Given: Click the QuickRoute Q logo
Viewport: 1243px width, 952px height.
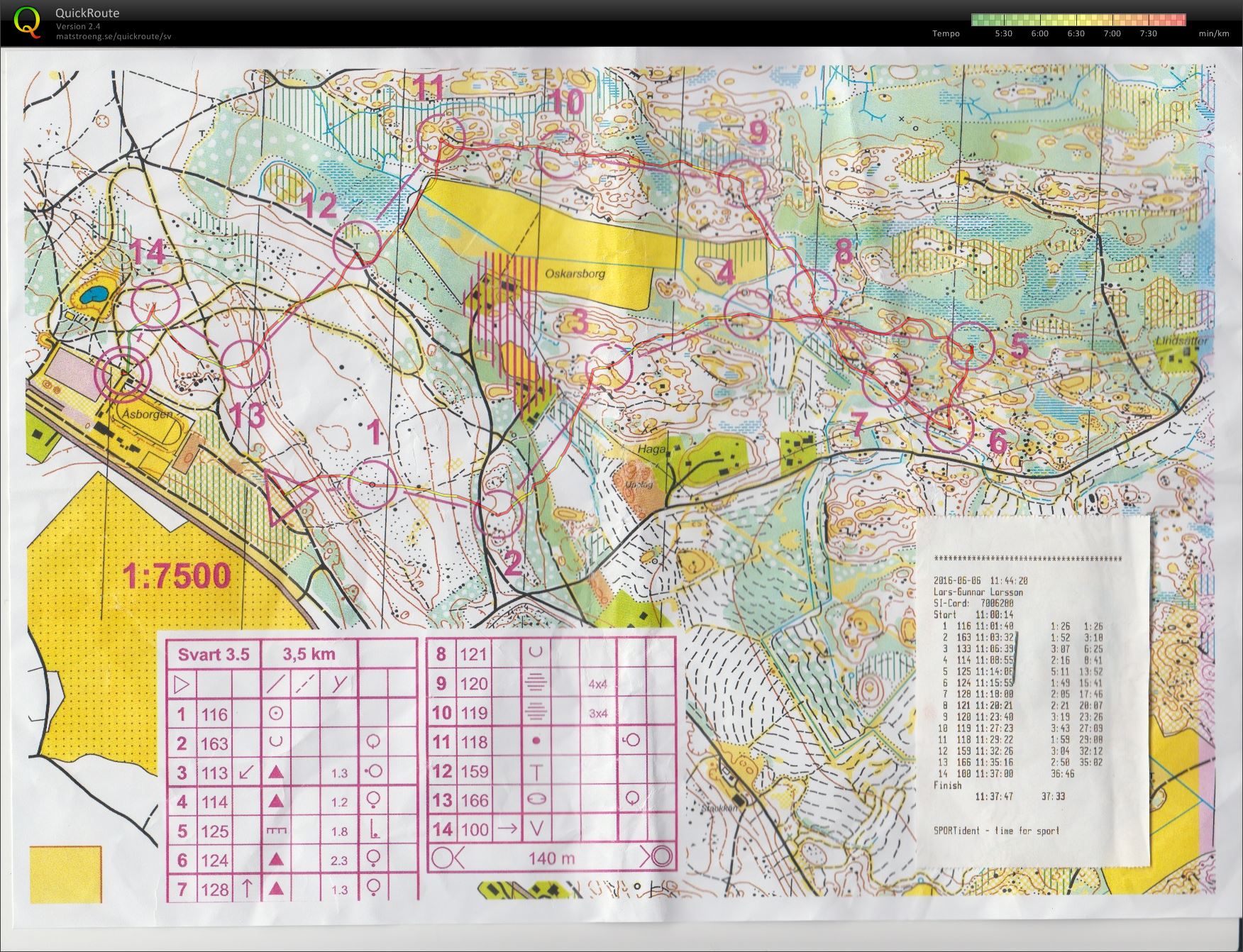Looking at the screenshot, I should (x=27, y=21).
